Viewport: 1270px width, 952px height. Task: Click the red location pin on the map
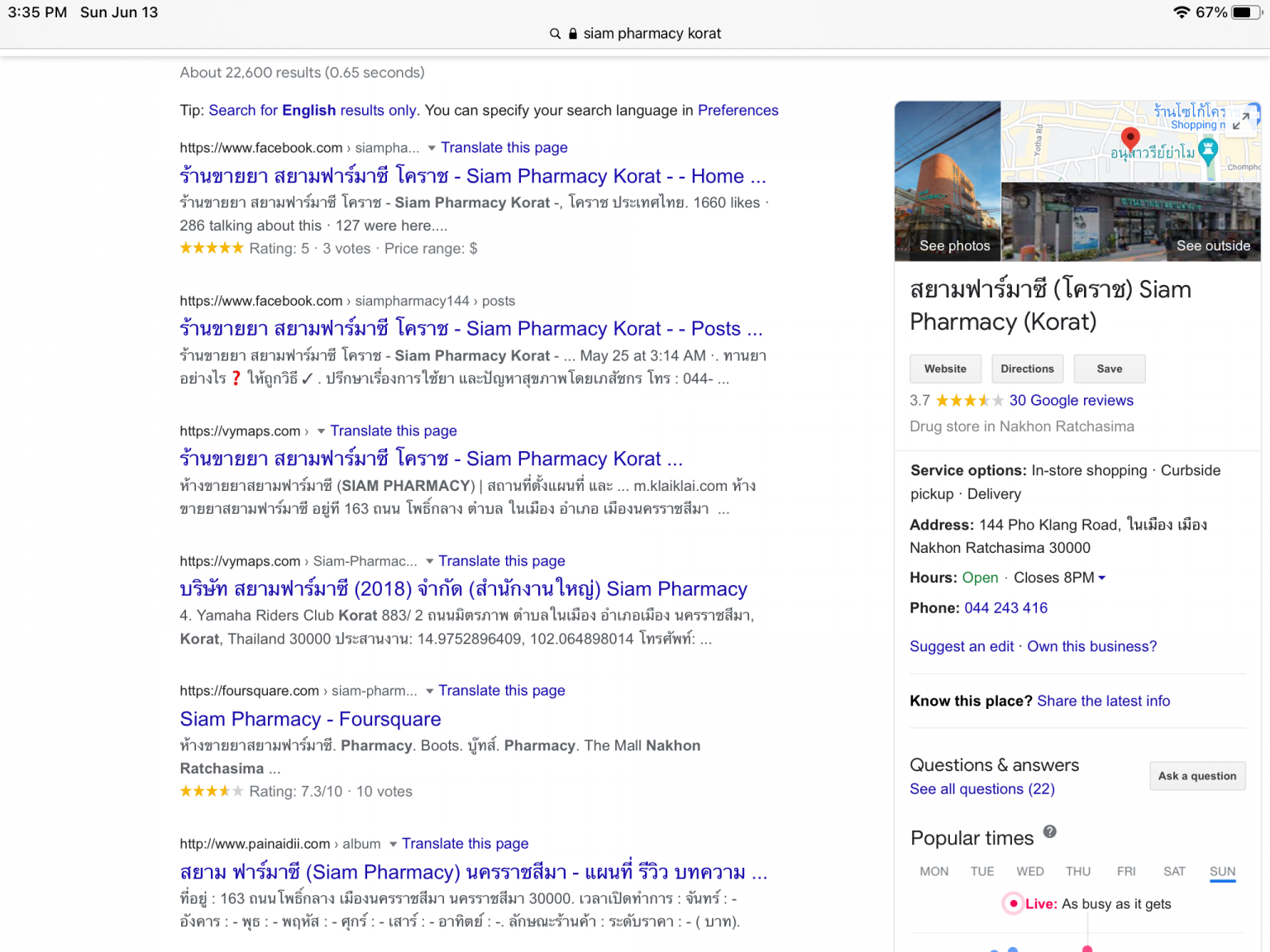coord(1129,138)
